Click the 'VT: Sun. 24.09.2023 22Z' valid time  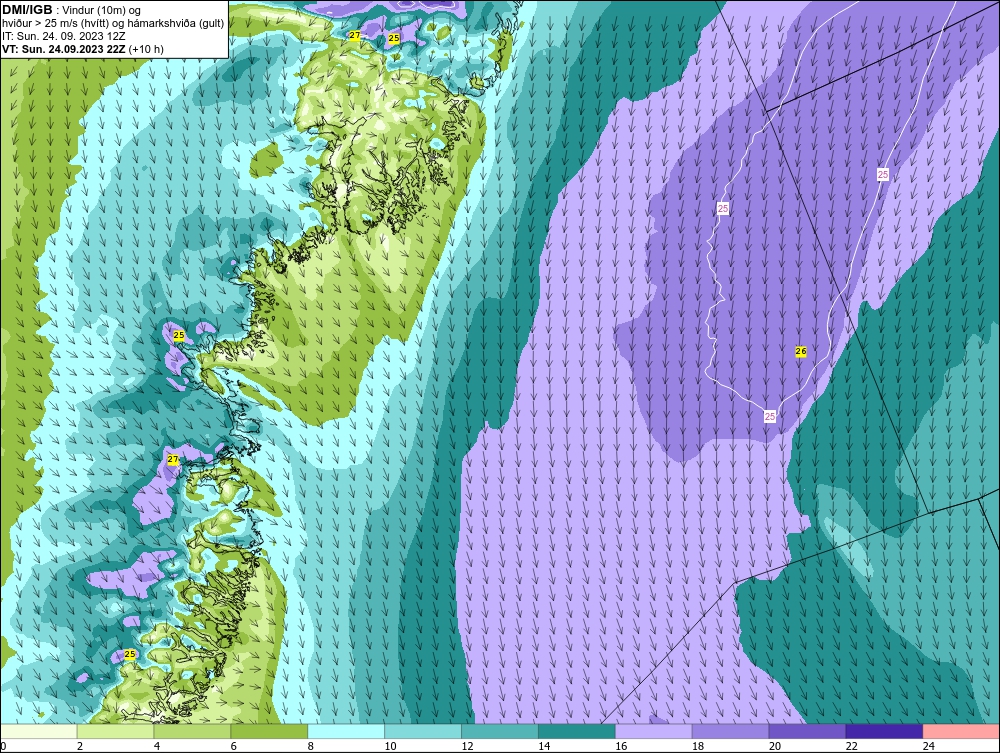pyautogui.click(x=64, y=48)
